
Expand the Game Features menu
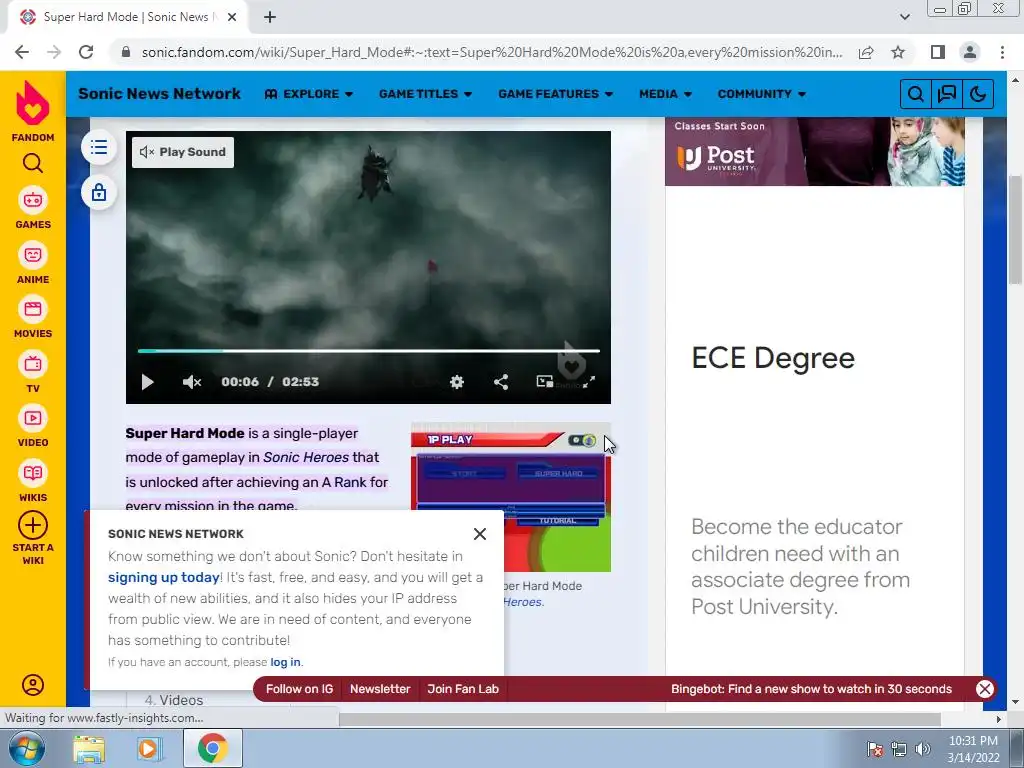click(x=555, y=94)
